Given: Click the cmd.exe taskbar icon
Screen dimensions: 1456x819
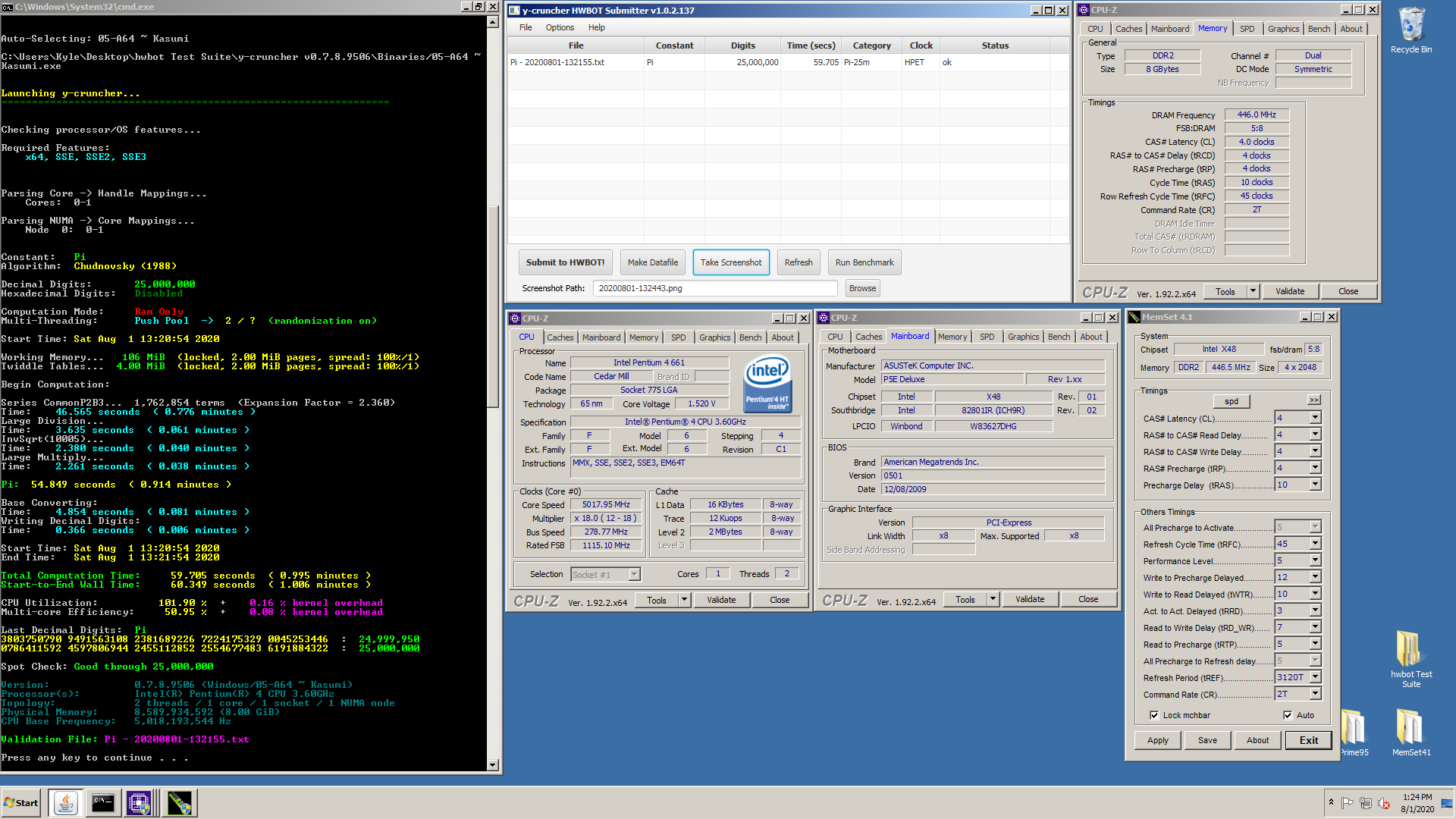Looking at the screenshot, I should click(x=103, y=803).
